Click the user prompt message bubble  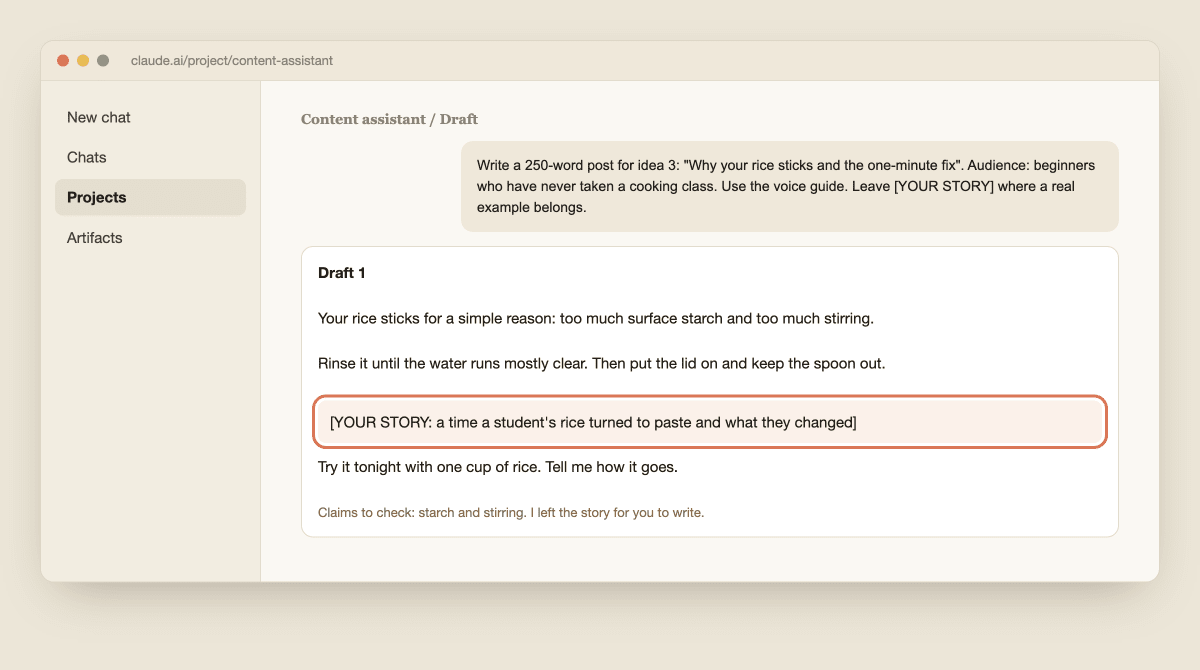tap(790, 186)
